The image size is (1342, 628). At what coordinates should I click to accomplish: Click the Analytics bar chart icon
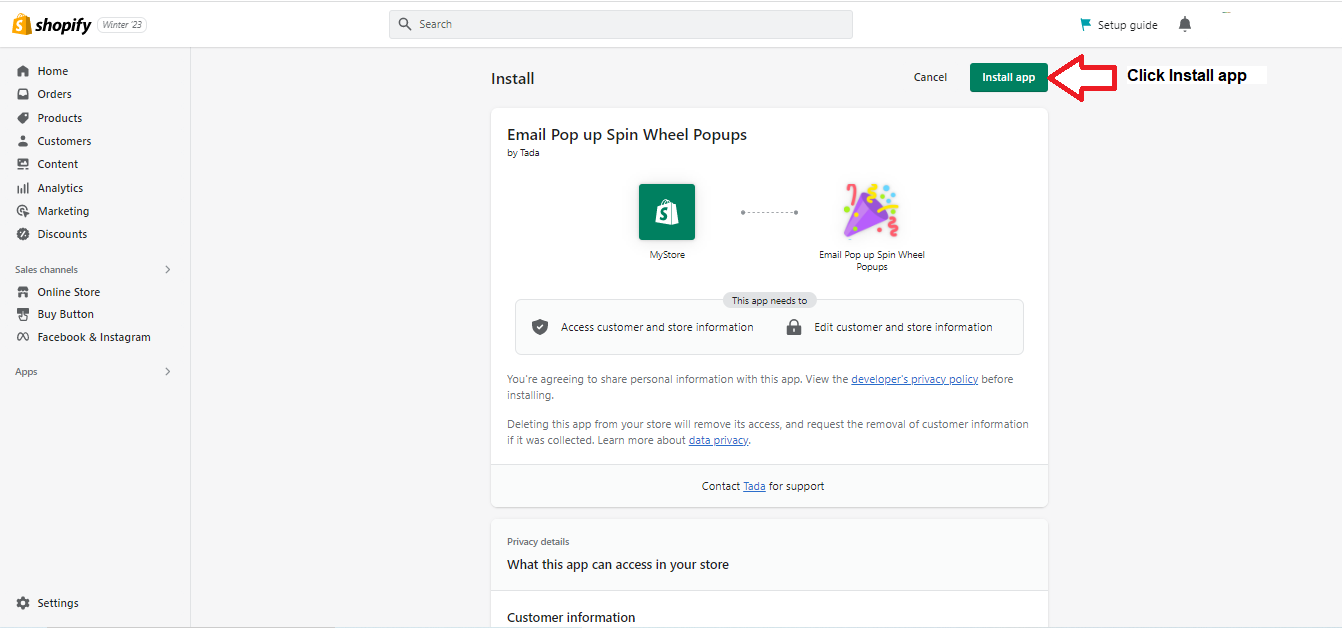(23, 188)
